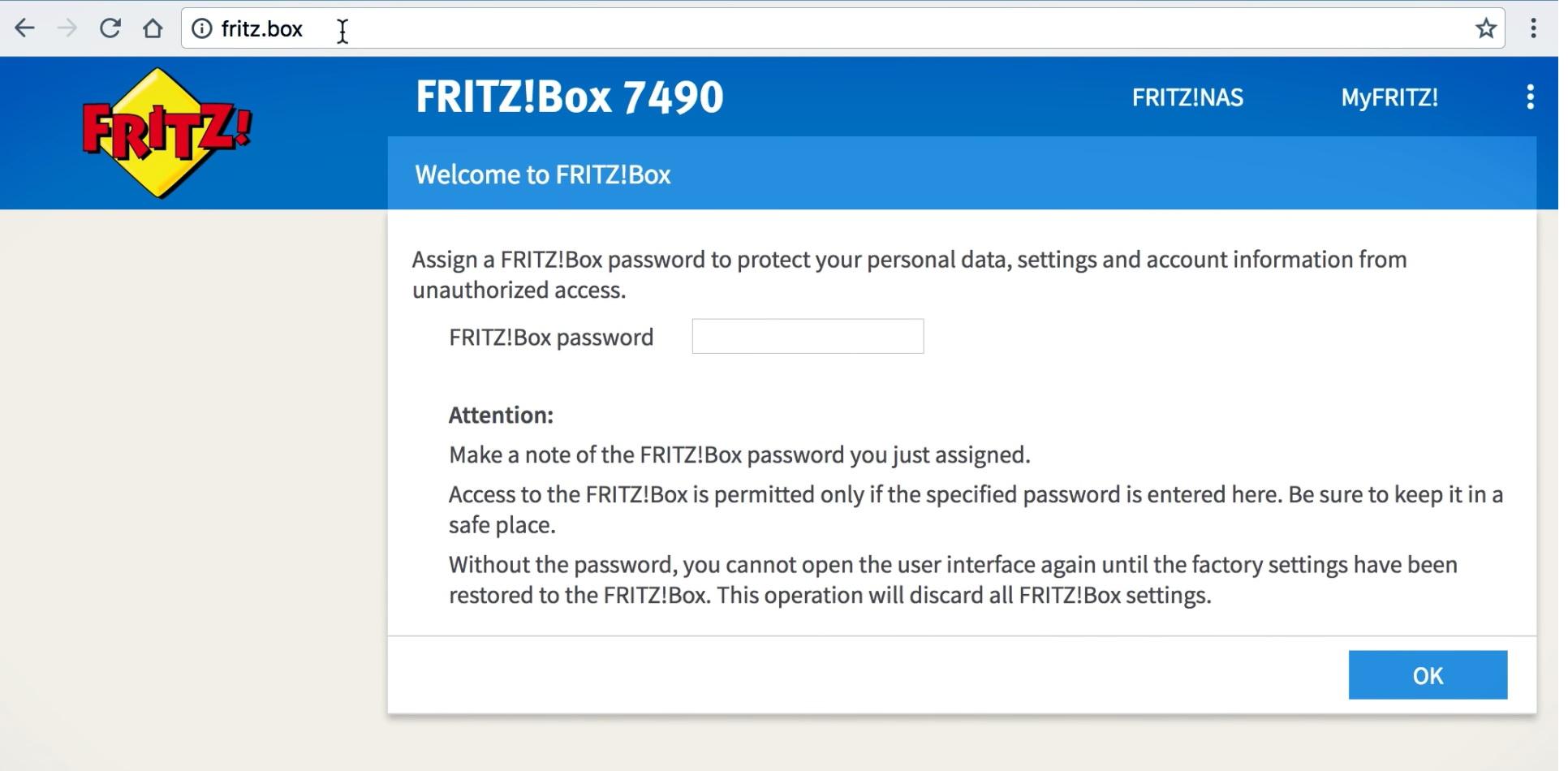Viewport: 1568px width, 771px height.
Task: Go back to the previous page
Action: pos(25,28)
